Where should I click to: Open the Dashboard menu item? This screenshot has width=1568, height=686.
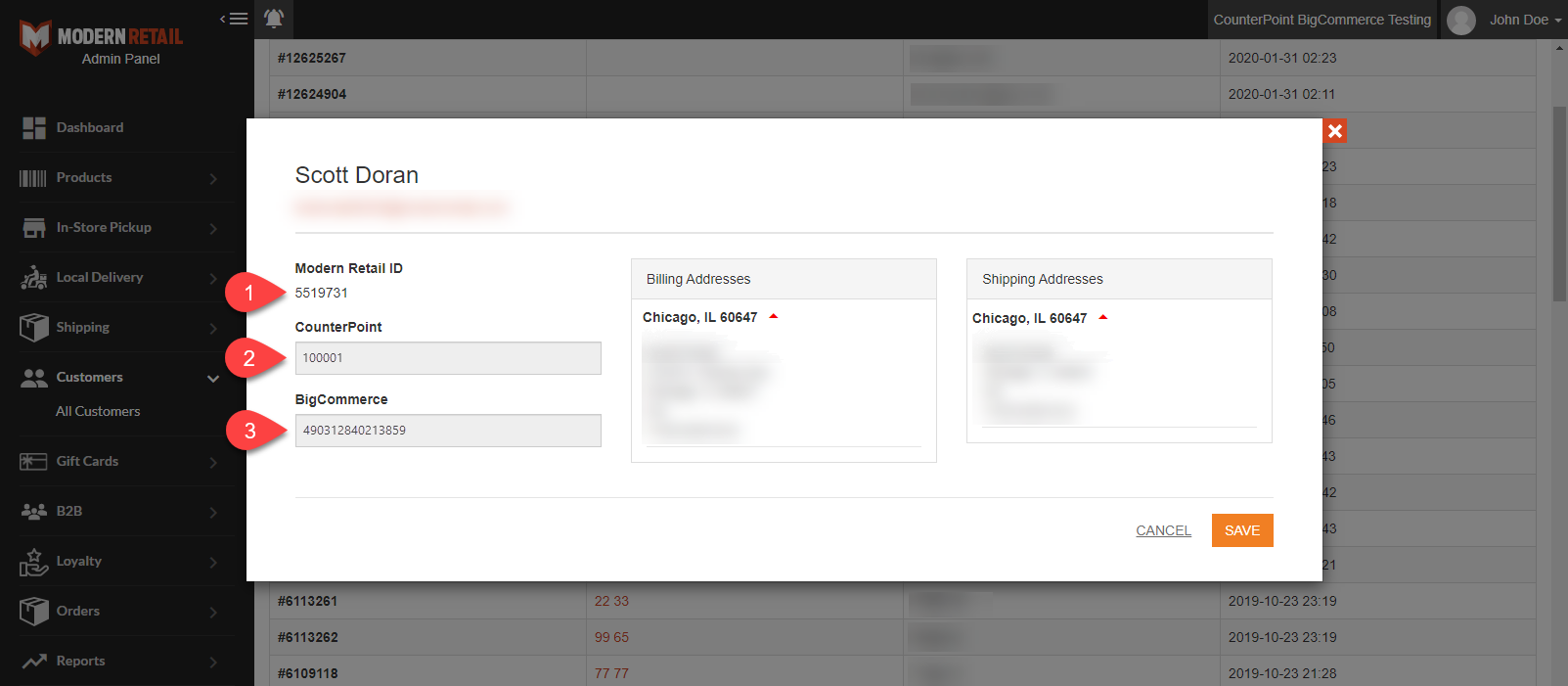click(x=90, y=127)
